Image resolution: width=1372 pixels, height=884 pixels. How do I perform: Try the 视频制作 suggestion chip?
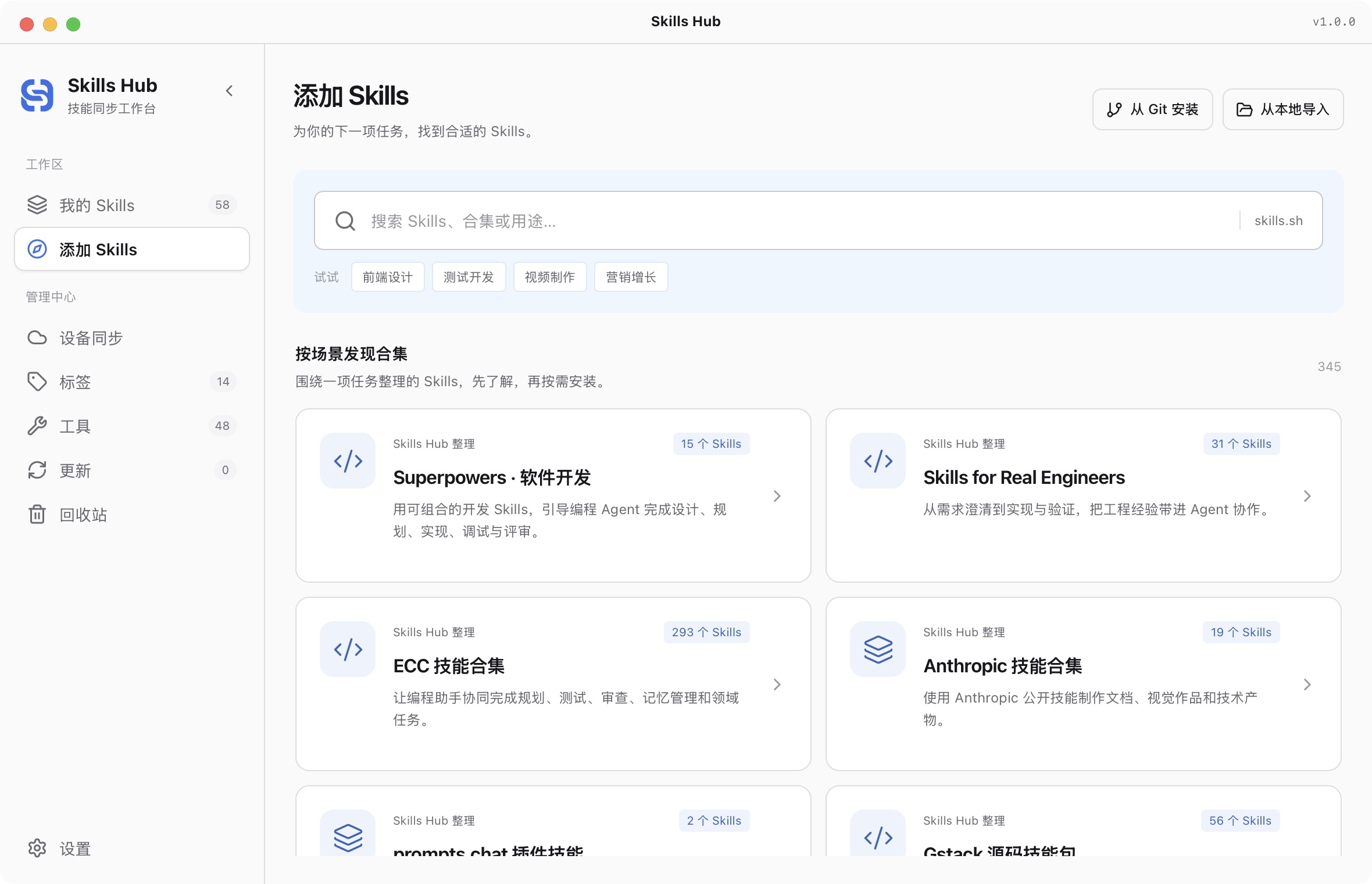(550, 277)
